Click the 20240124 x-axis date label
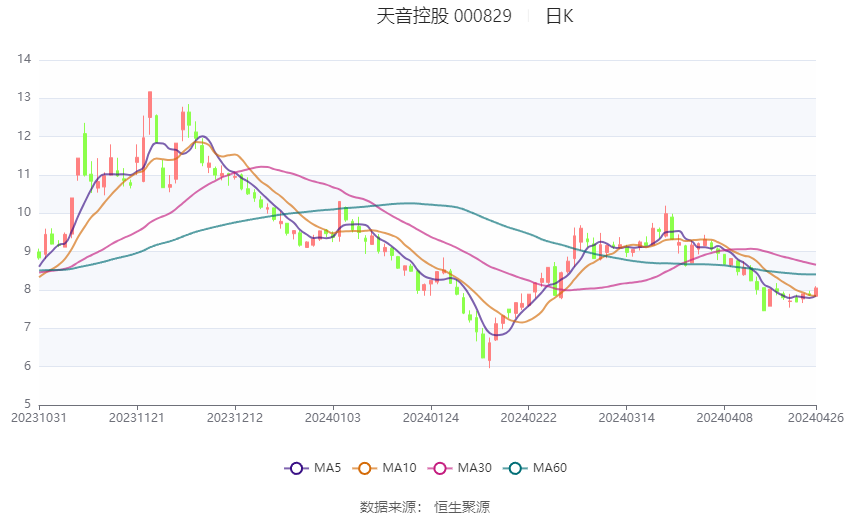 [x=431, y=418]
